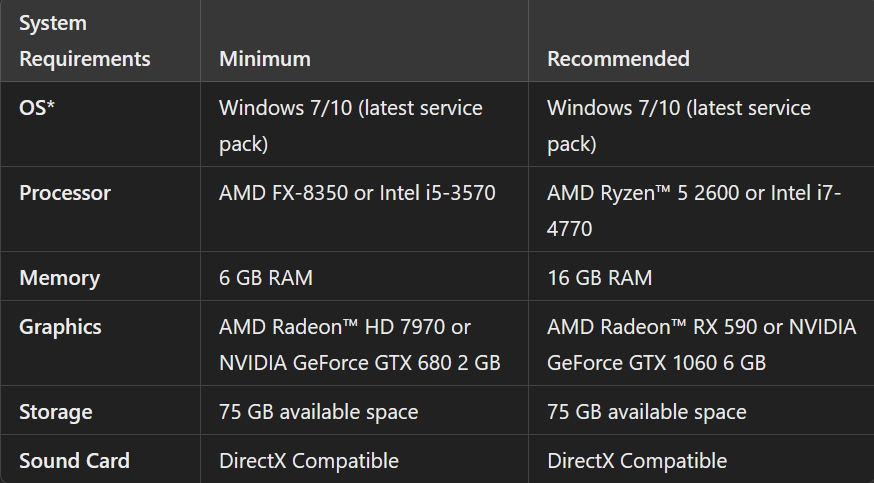
Task: Select the "Storage" row label
Action: click(56, 412)
